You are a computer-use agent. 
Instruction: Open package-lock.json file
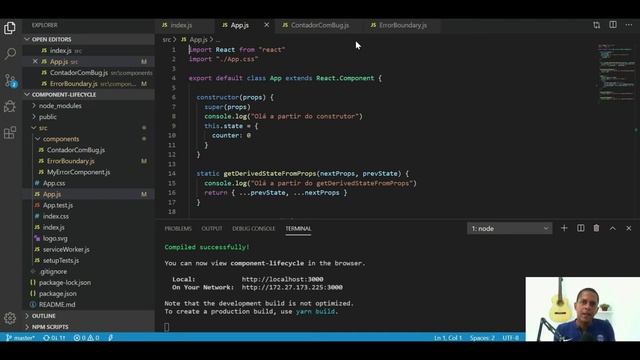pyautogui.click(x=89, y=282)
